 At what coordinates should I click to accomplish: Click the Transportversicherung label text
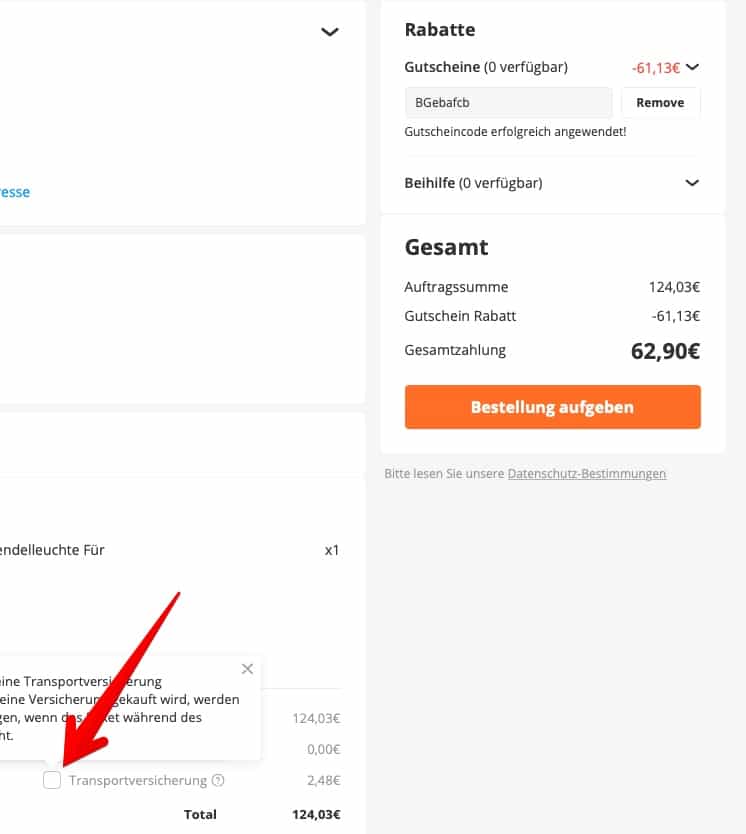(x=138, y=780)
